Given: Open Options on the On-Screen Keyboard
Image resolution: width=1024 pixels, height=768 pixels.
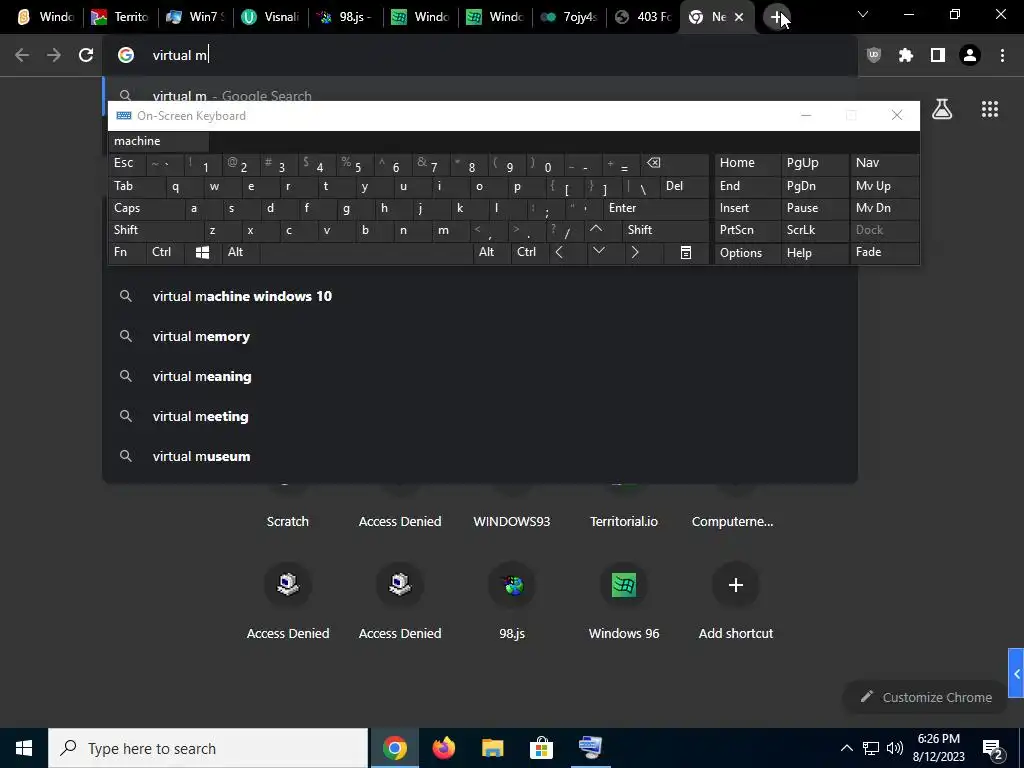Looking at the screenshot, I should [x=747, y=253].
